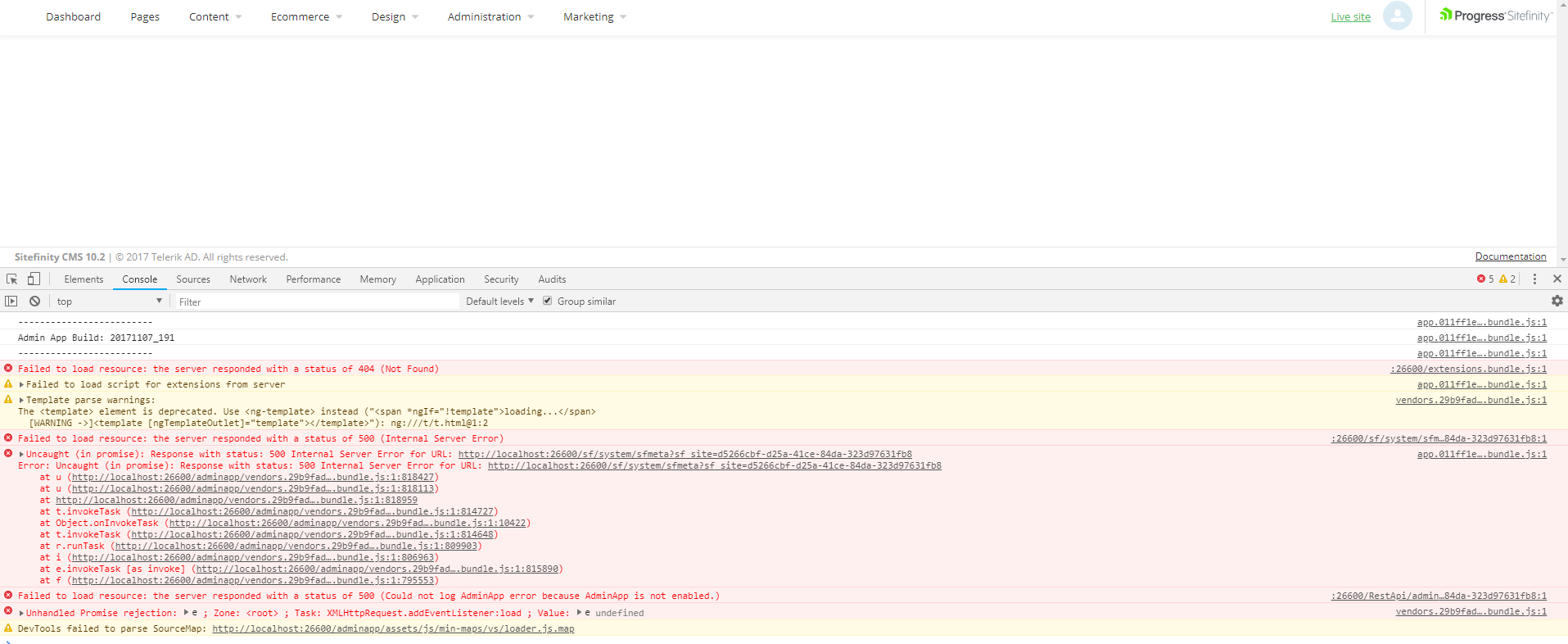Switch to the Sources tab

pos(193,279)
